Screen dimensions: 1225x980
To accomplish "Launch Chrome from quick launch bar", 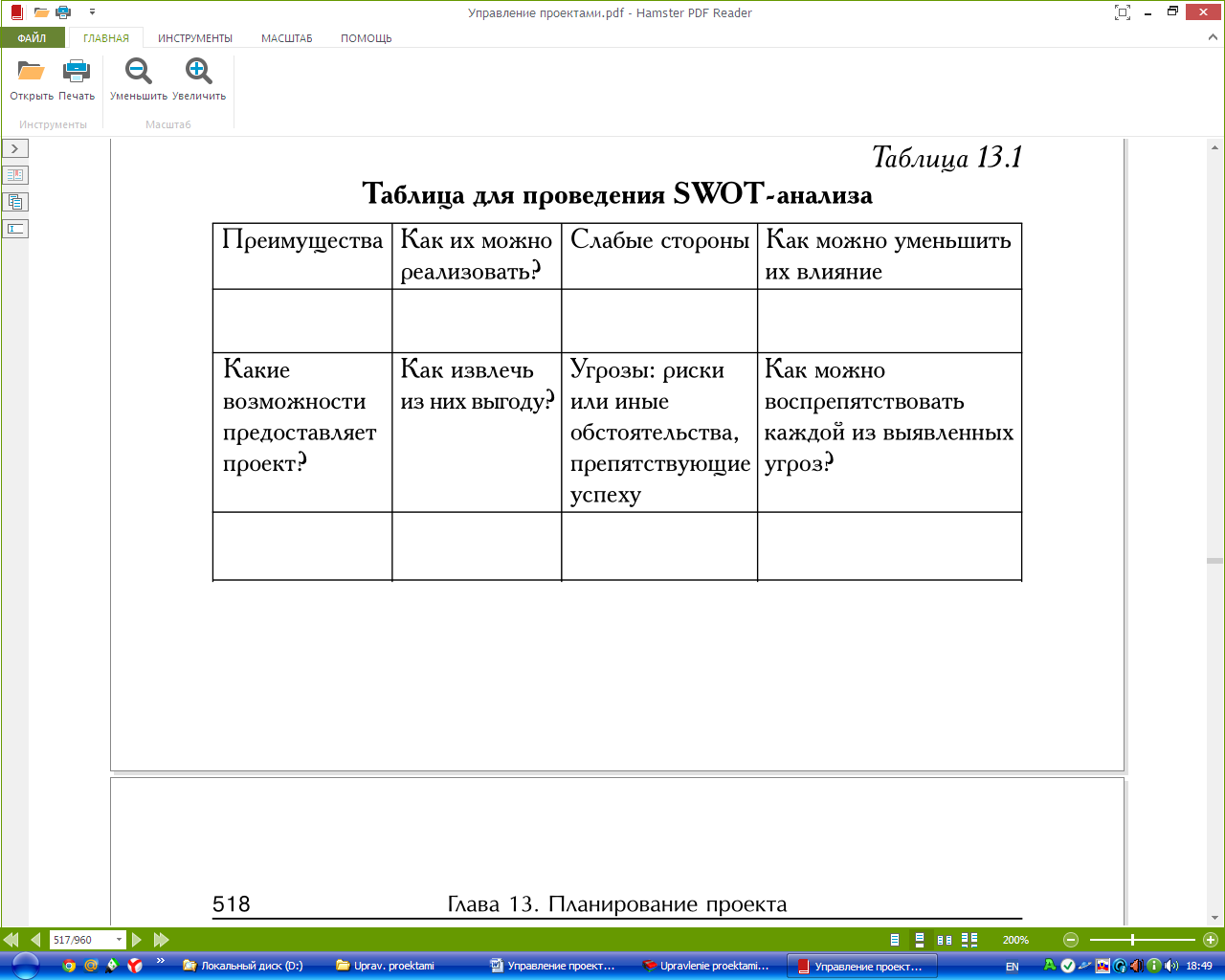I will pos(69,966).
